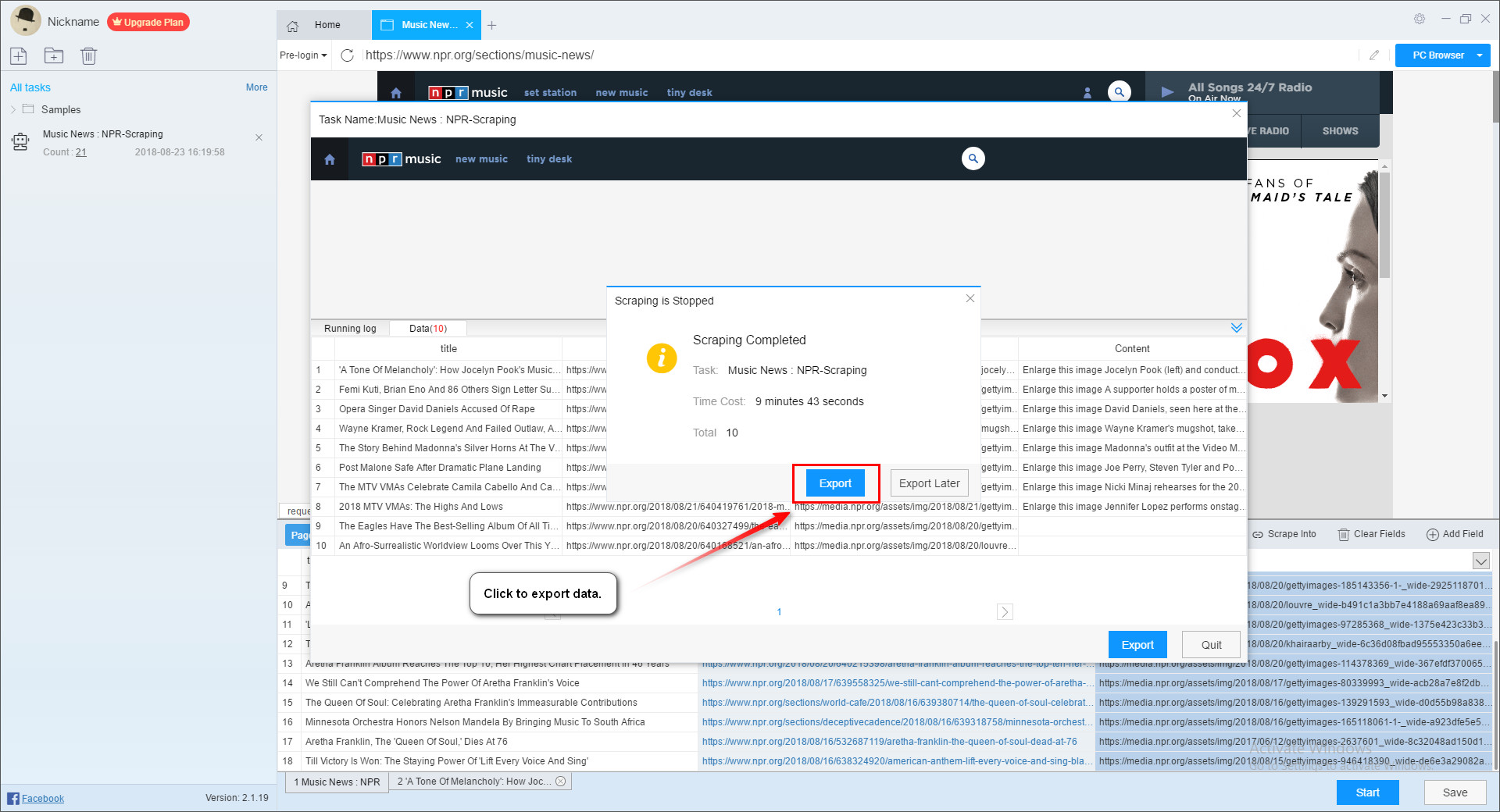Select the Data(10) tab
Viewport: 1500px width, 812px height.
point(428,329)
